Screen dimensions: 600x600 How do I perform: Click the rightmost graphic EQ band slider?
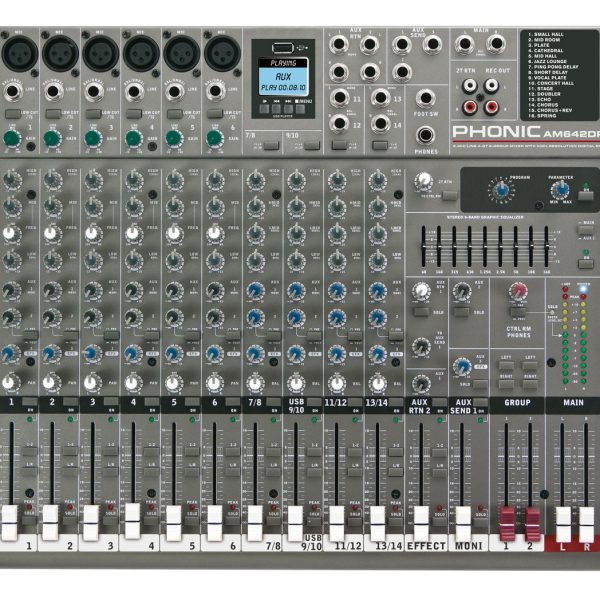coord(546,246)
